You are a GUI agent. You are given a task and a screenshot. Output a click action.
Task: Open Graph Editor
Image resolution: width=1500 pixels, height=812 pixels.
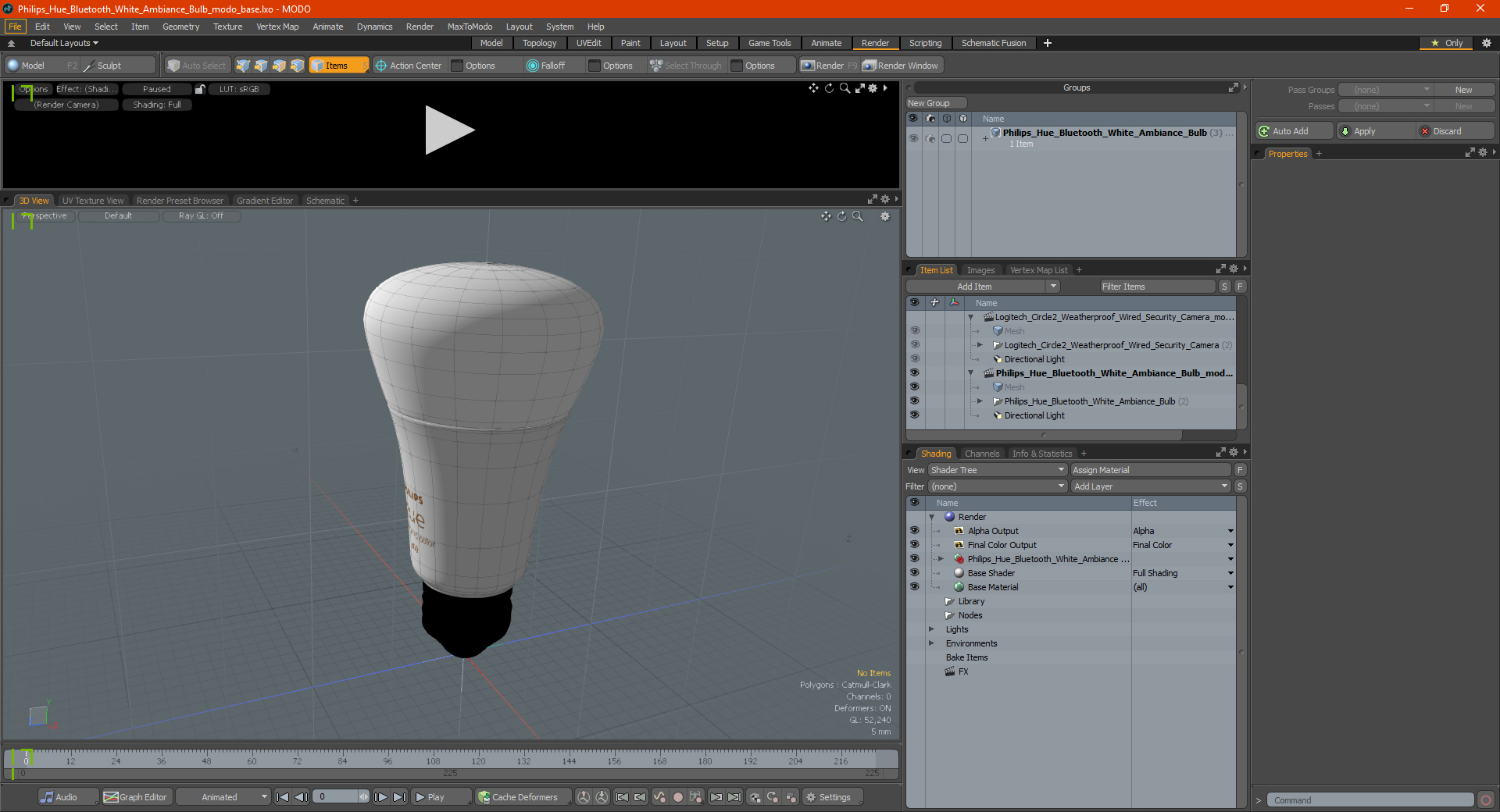[x=136, y=797]
